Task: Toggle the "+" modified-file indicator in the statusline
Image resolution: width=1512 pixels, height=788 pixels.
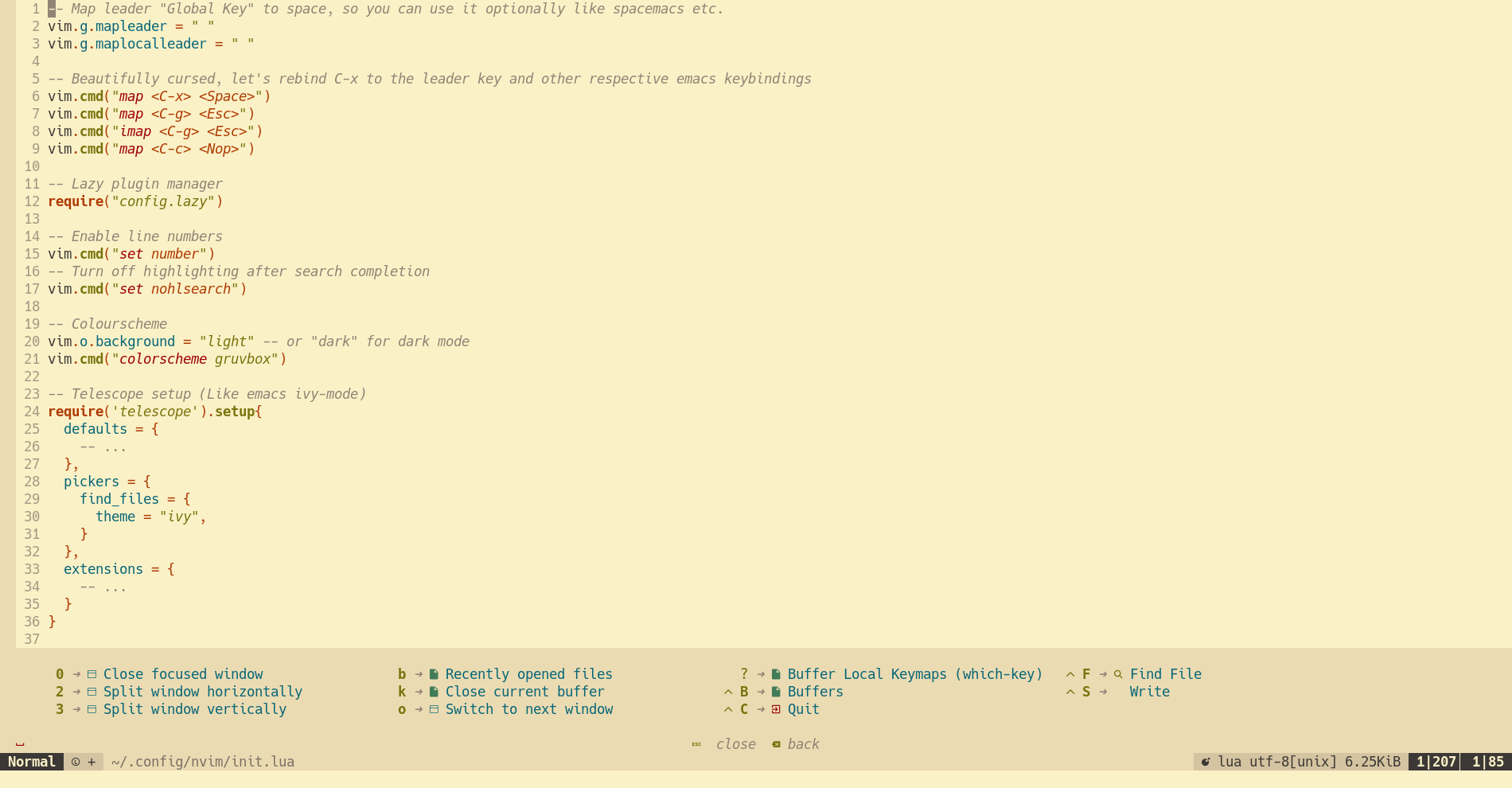Action: [x=90, y=762]
